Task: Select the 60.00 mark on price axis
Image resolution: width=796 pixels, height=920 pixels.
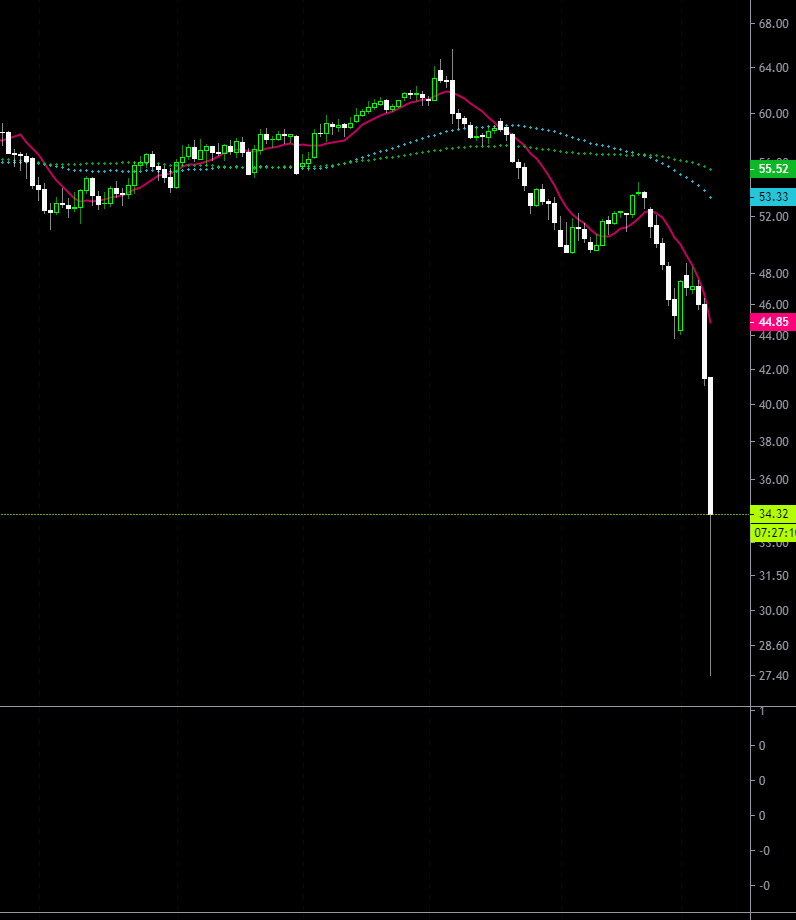Action: (x=773, y=114)
